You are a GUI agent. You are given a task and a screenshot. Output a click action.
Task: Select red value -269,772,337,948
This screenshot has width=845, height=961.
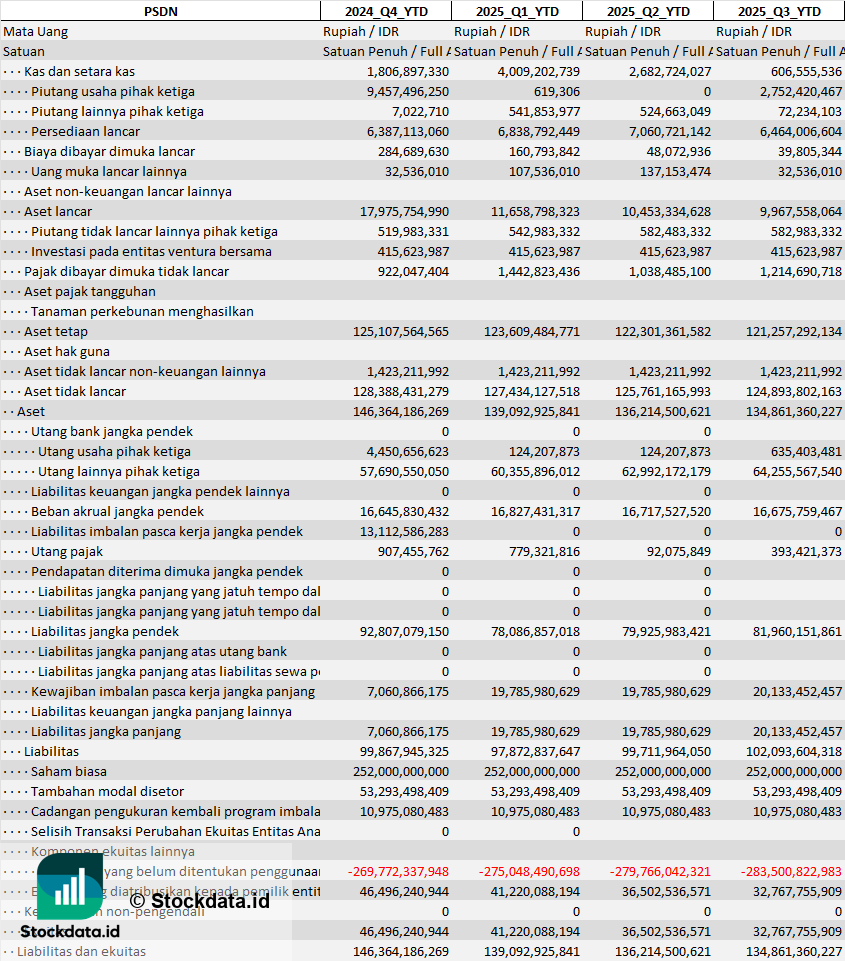(398, 872)
